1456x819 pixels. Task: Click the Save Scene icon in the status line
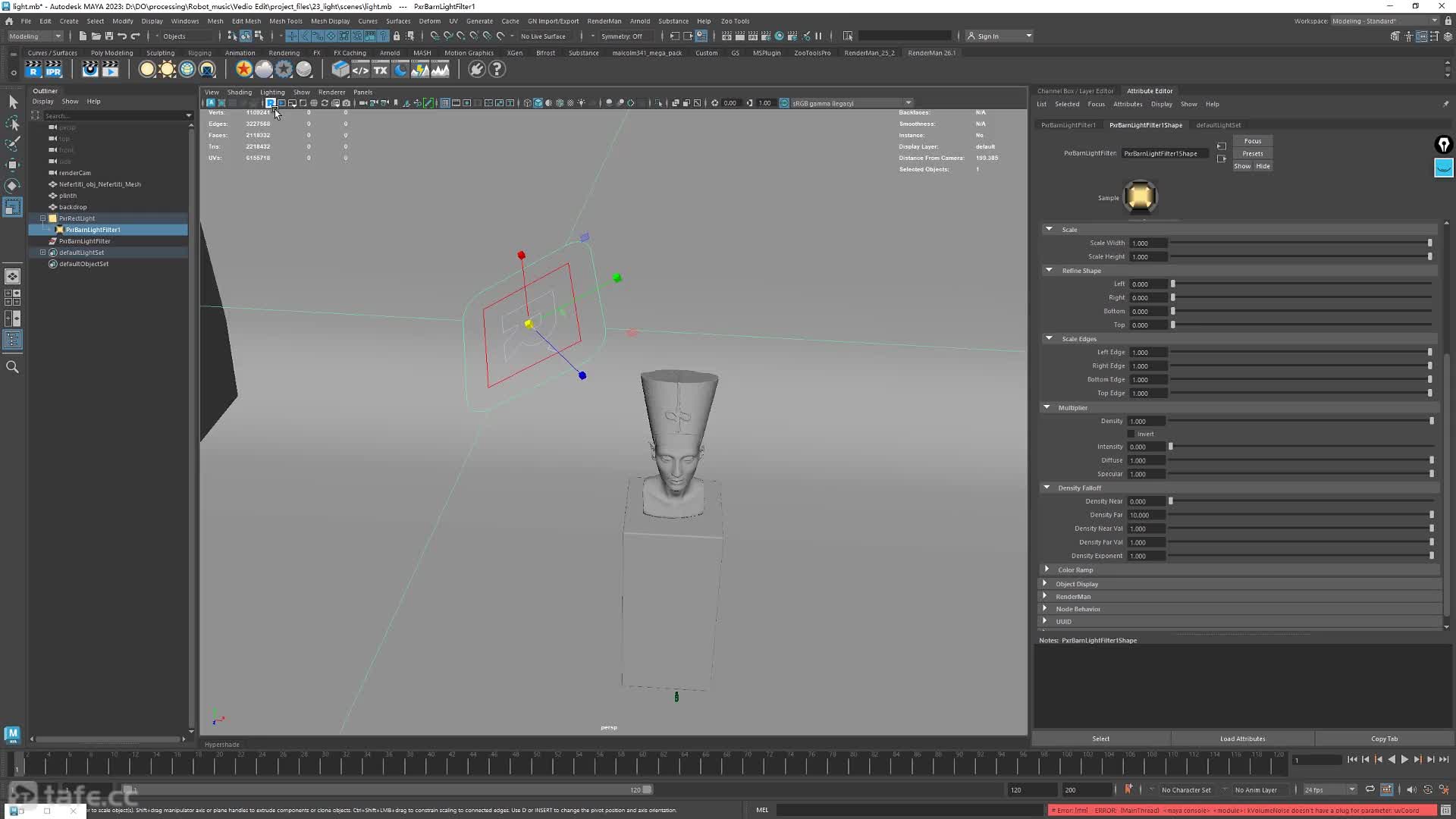click(108, 36)
